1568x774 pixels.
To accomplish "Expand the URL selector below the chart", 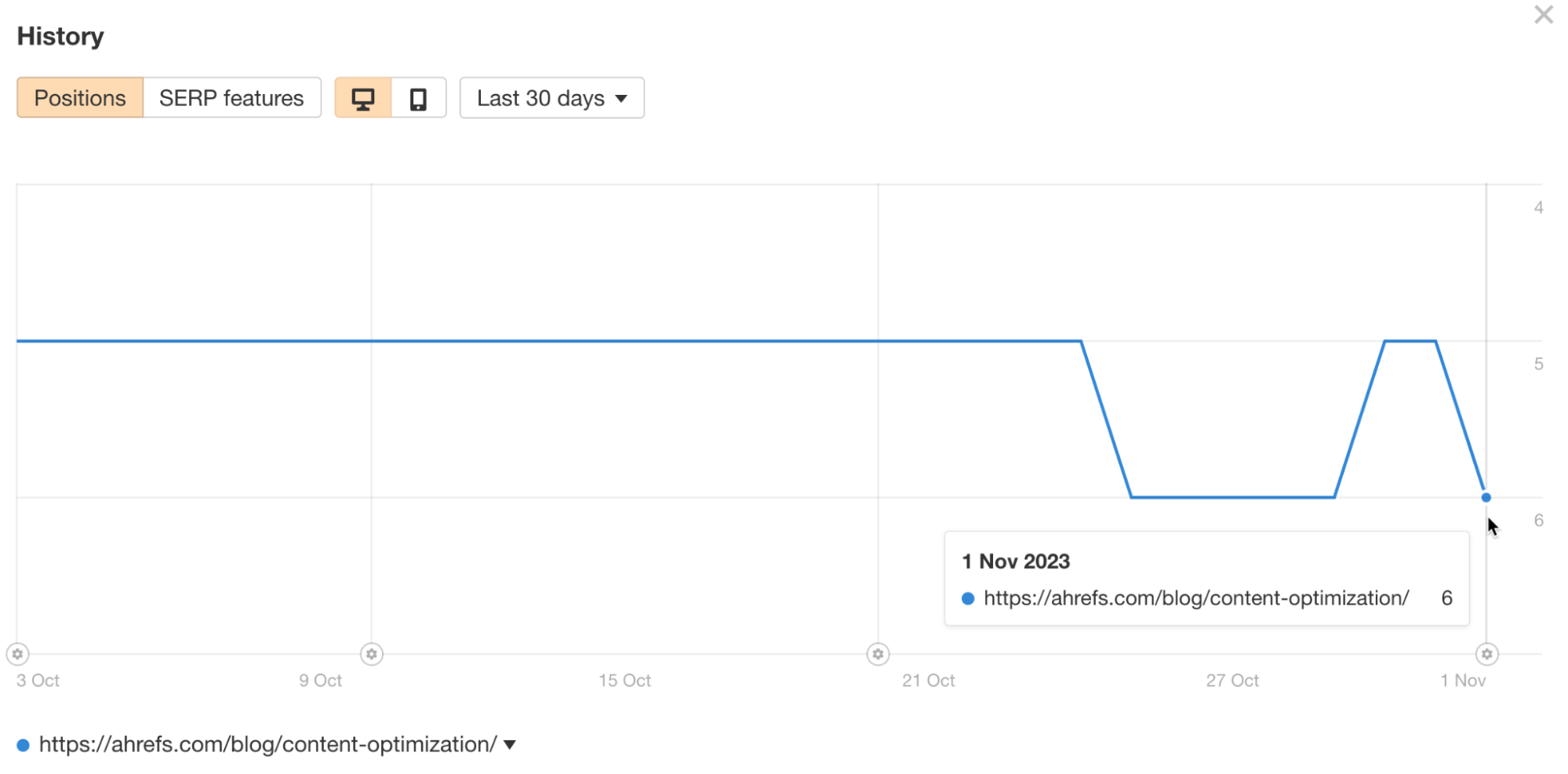I will 510,743.
